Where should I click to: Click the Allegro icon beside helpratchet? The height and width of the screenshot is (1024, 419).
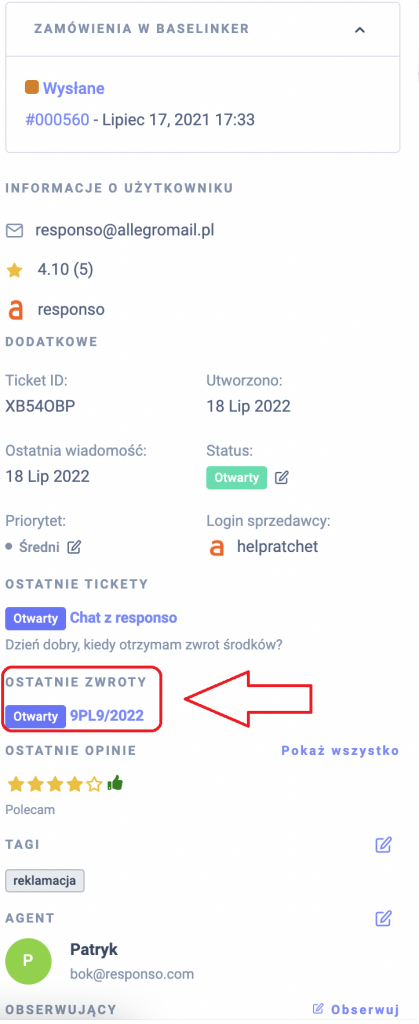[217, 547]
